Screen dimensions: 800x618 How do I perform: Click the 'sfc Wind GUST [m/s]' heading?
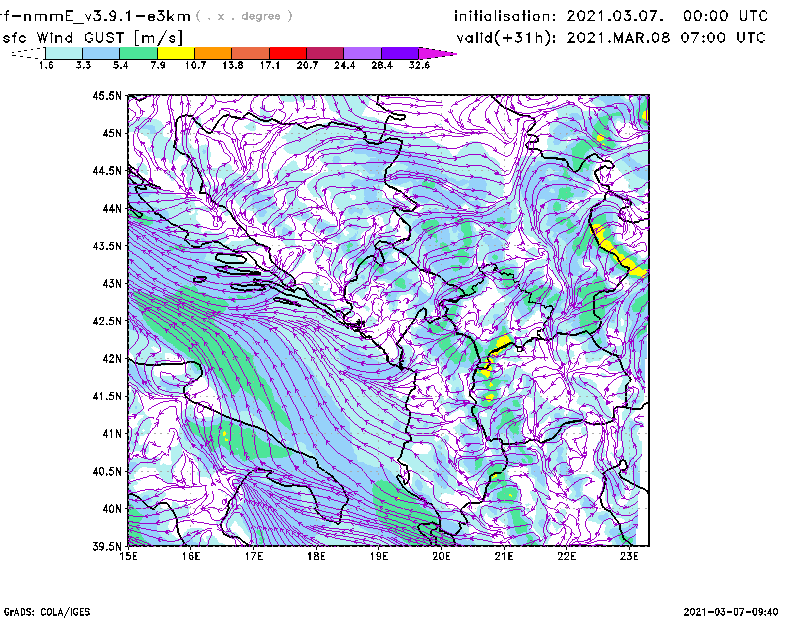tap(92, 38)
